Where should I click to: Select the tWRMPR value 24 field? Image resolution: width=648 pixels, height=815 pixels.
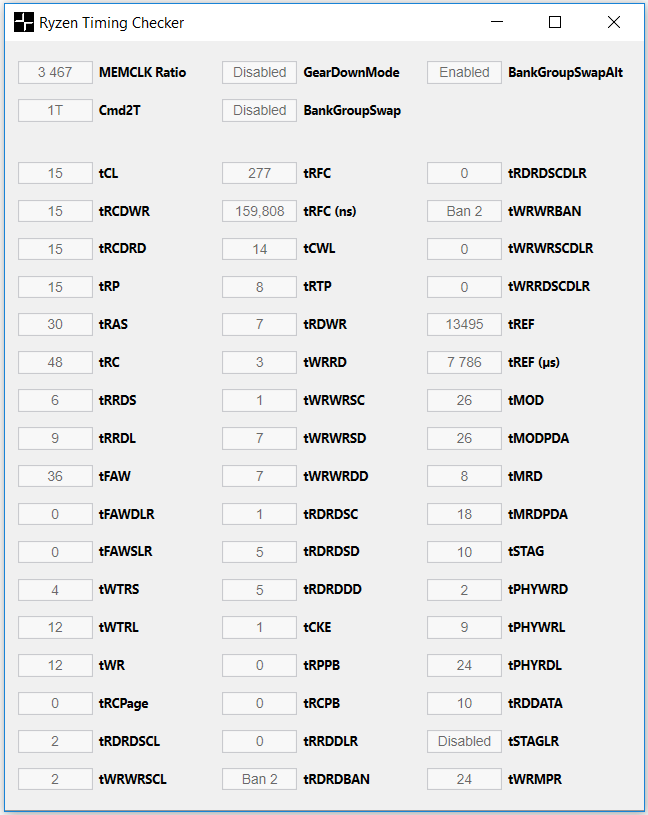click(x=465, y=779)
